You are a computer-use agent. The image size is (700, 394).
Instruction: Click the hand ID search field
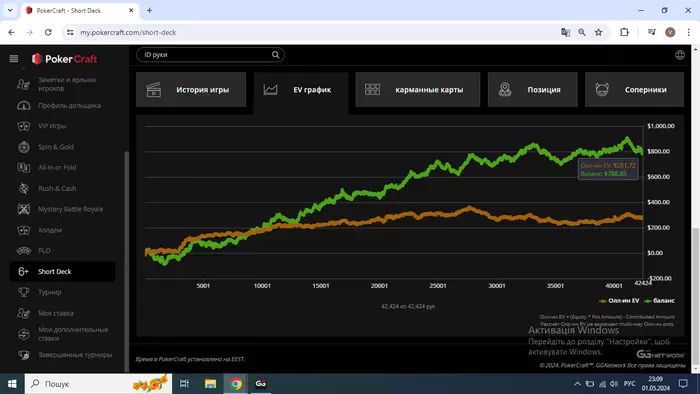[210, 55]
